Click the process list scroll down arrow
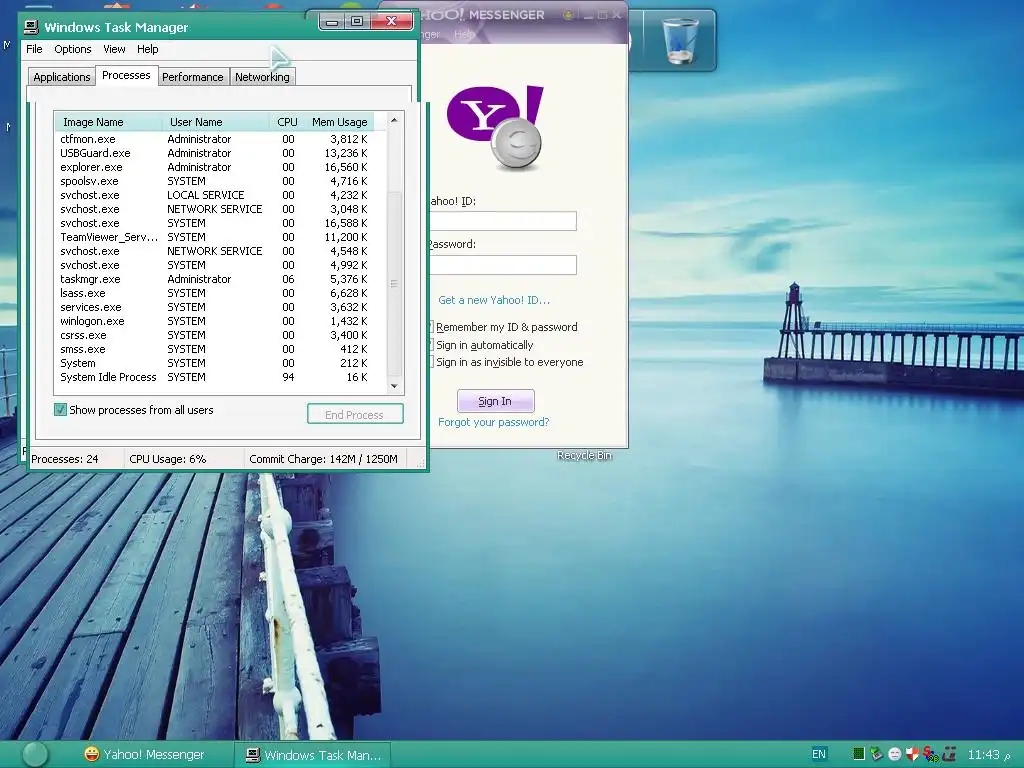The image size is (1024, 768). tap(394, 386)
